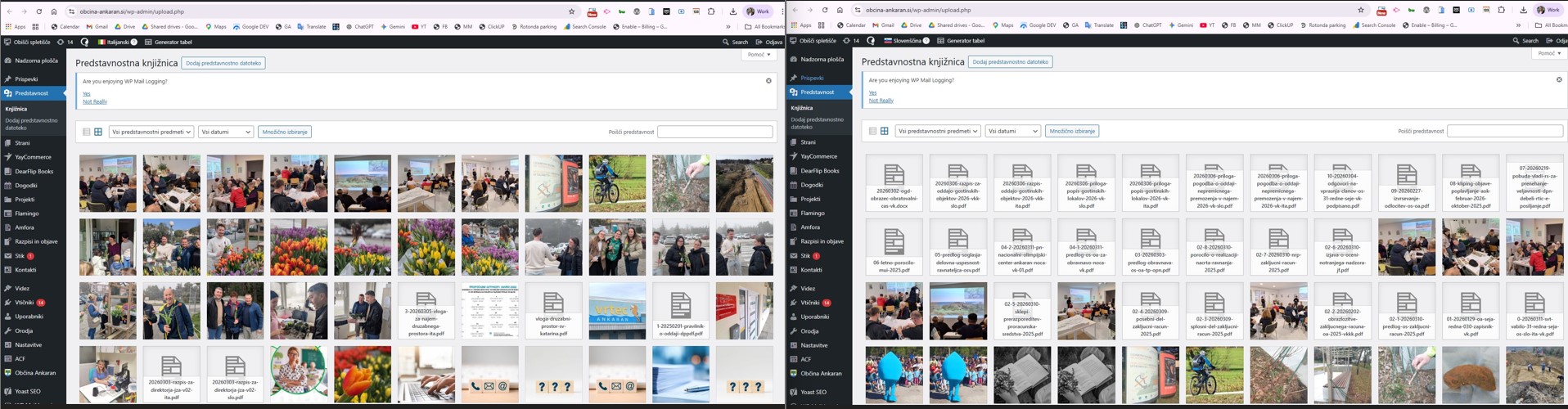Open 'Vsi datumi' date filter in right window
The image size is (1568, 409).
point(1012,131)
